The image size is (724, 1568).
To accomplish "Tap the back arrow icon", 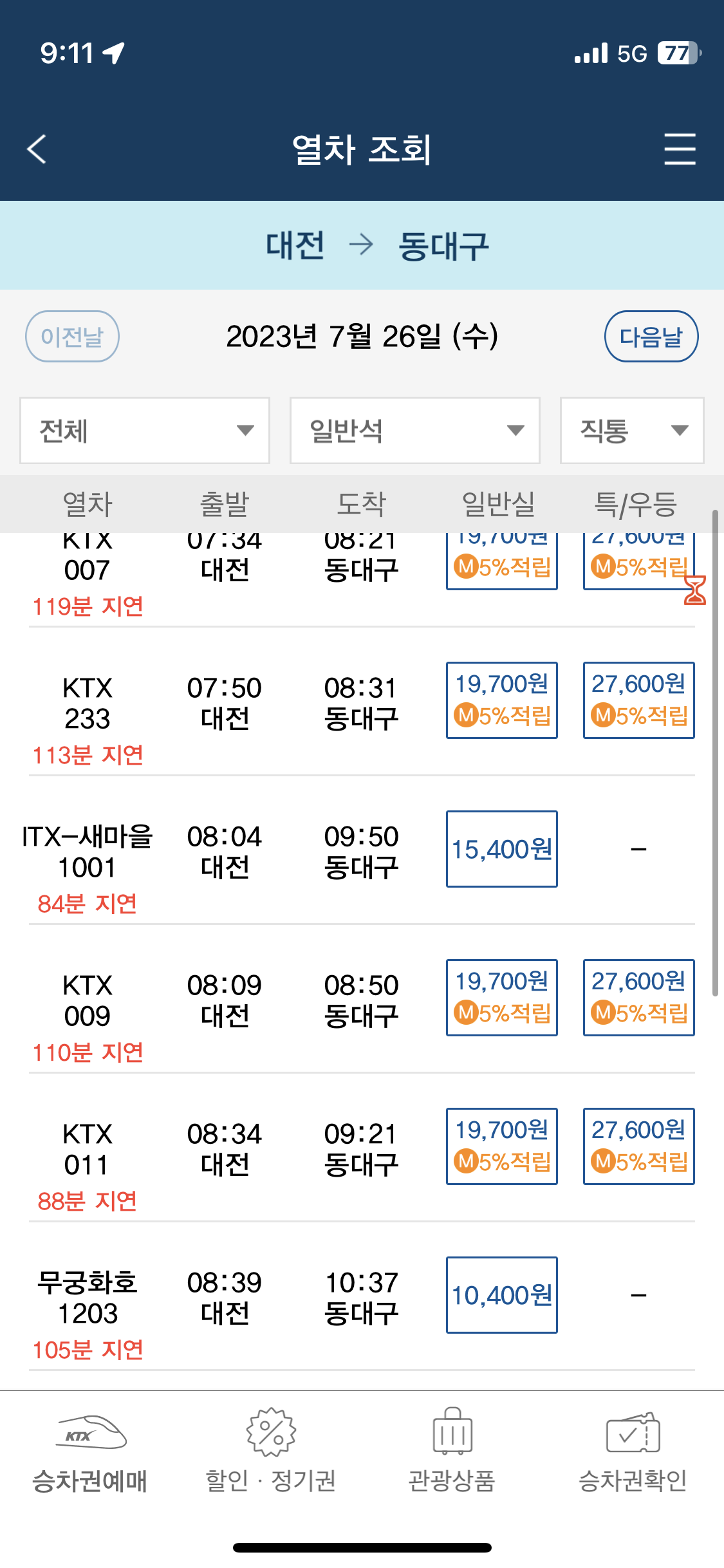I will pos(37,149).
